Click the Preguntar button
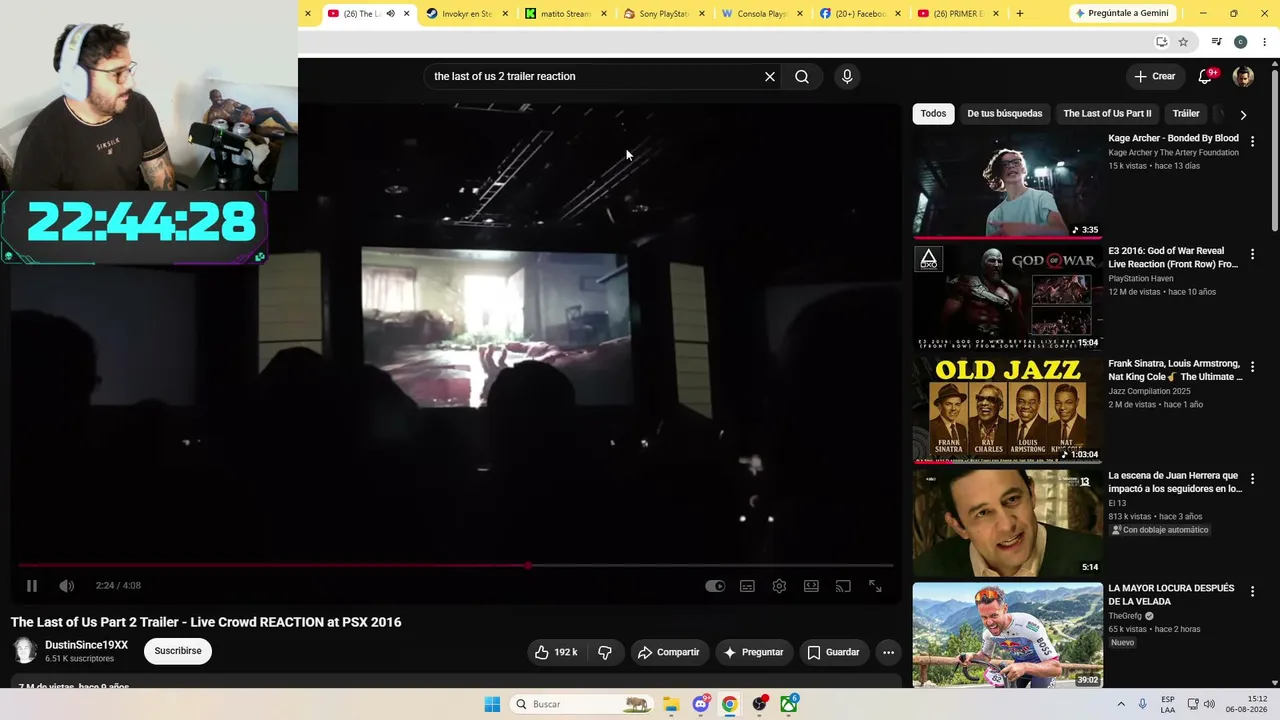 click(754, 652)
